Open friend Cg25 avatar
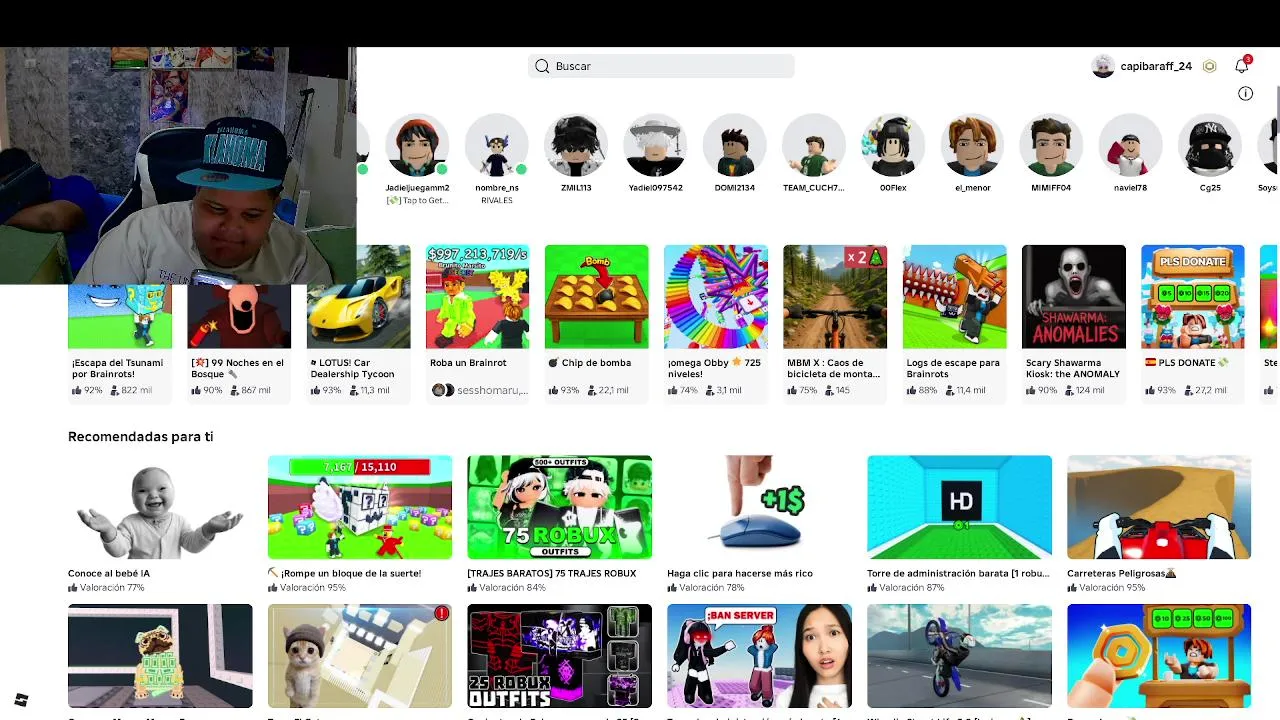The image size is (1280, 720). coord(1210,146)
